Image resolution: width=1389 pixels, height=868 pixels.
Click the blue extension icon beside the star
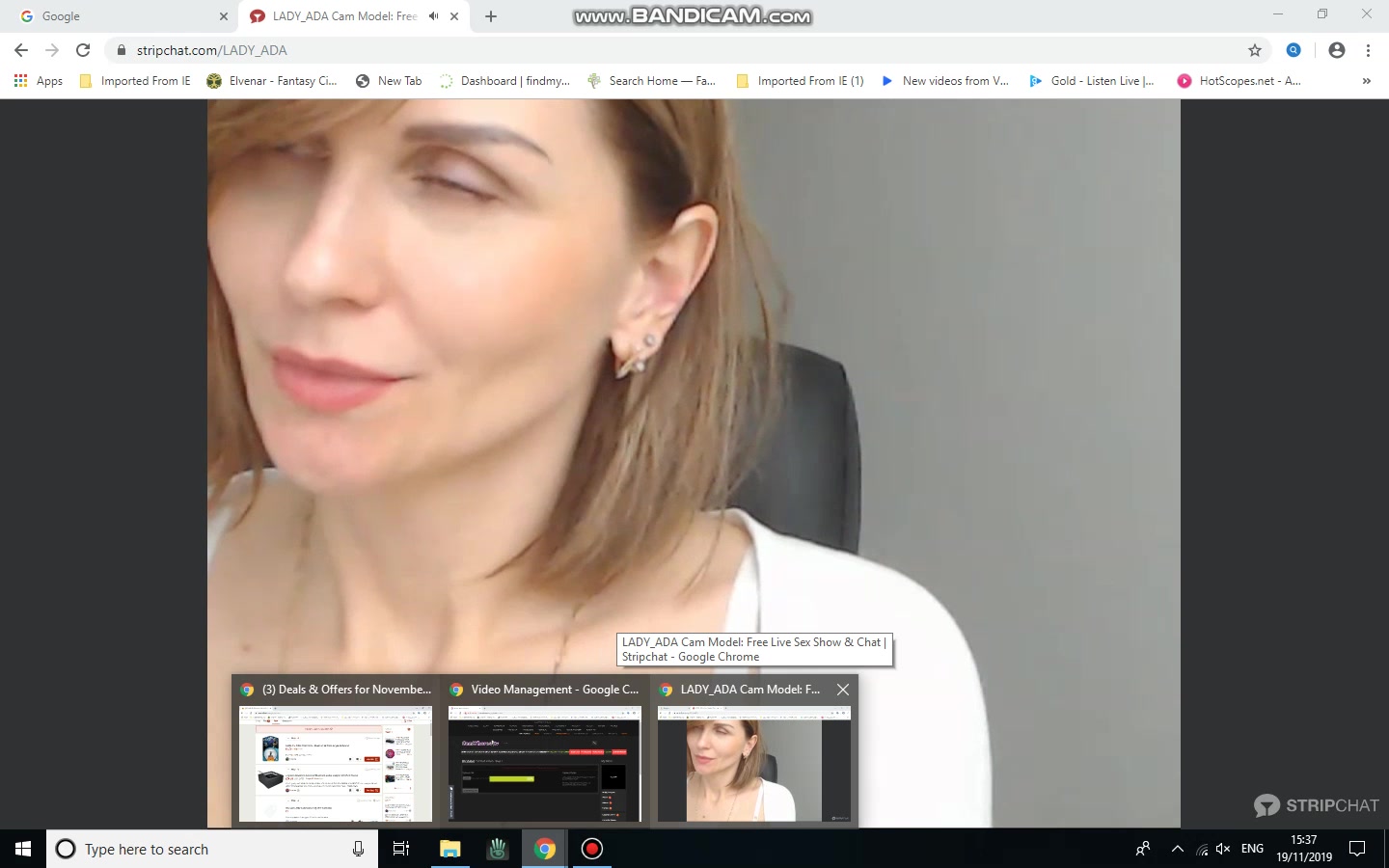click(x=1294, y=50)
